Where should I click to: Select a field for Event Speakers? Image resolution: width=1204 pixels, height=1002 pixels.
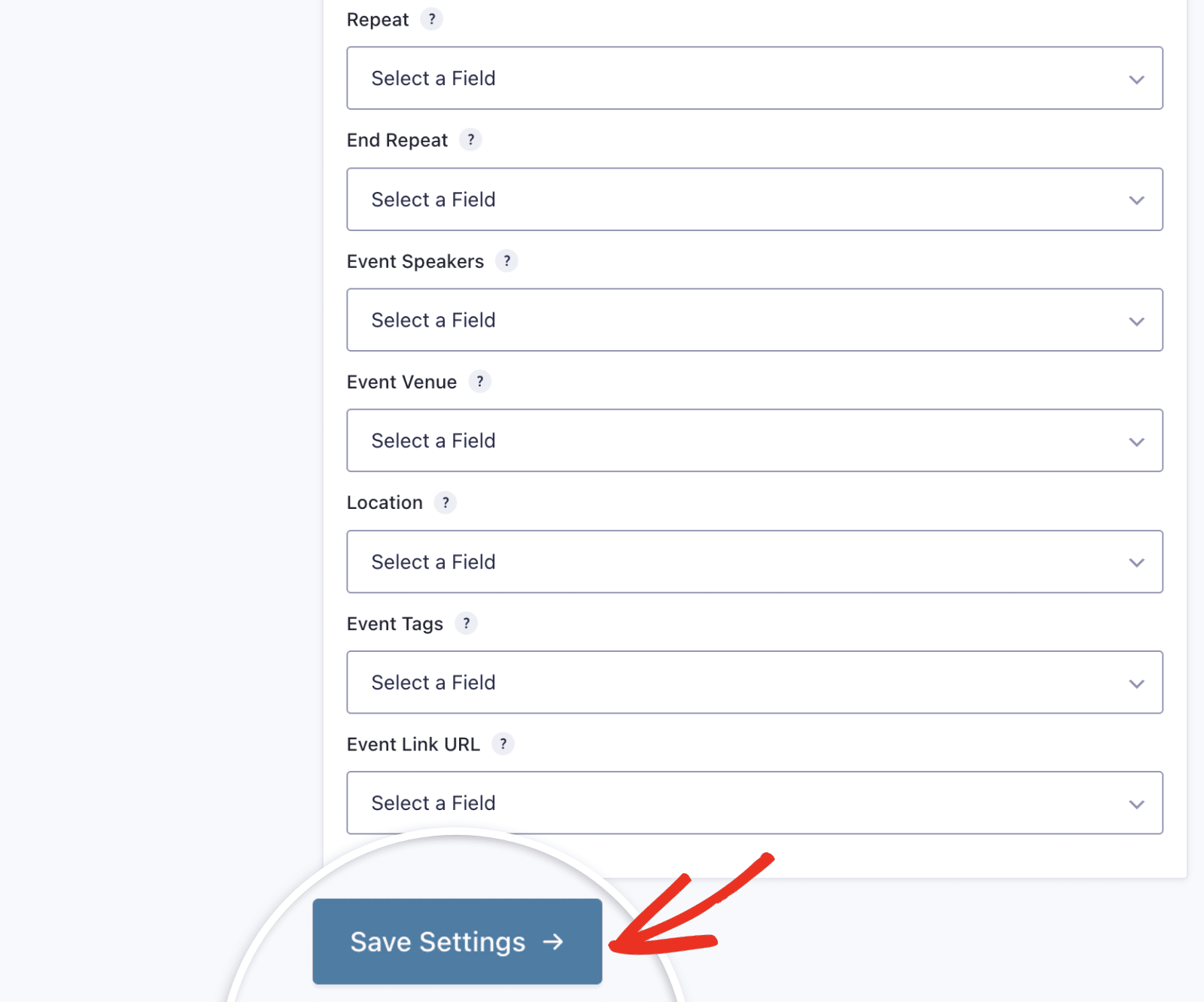point(754,320)
